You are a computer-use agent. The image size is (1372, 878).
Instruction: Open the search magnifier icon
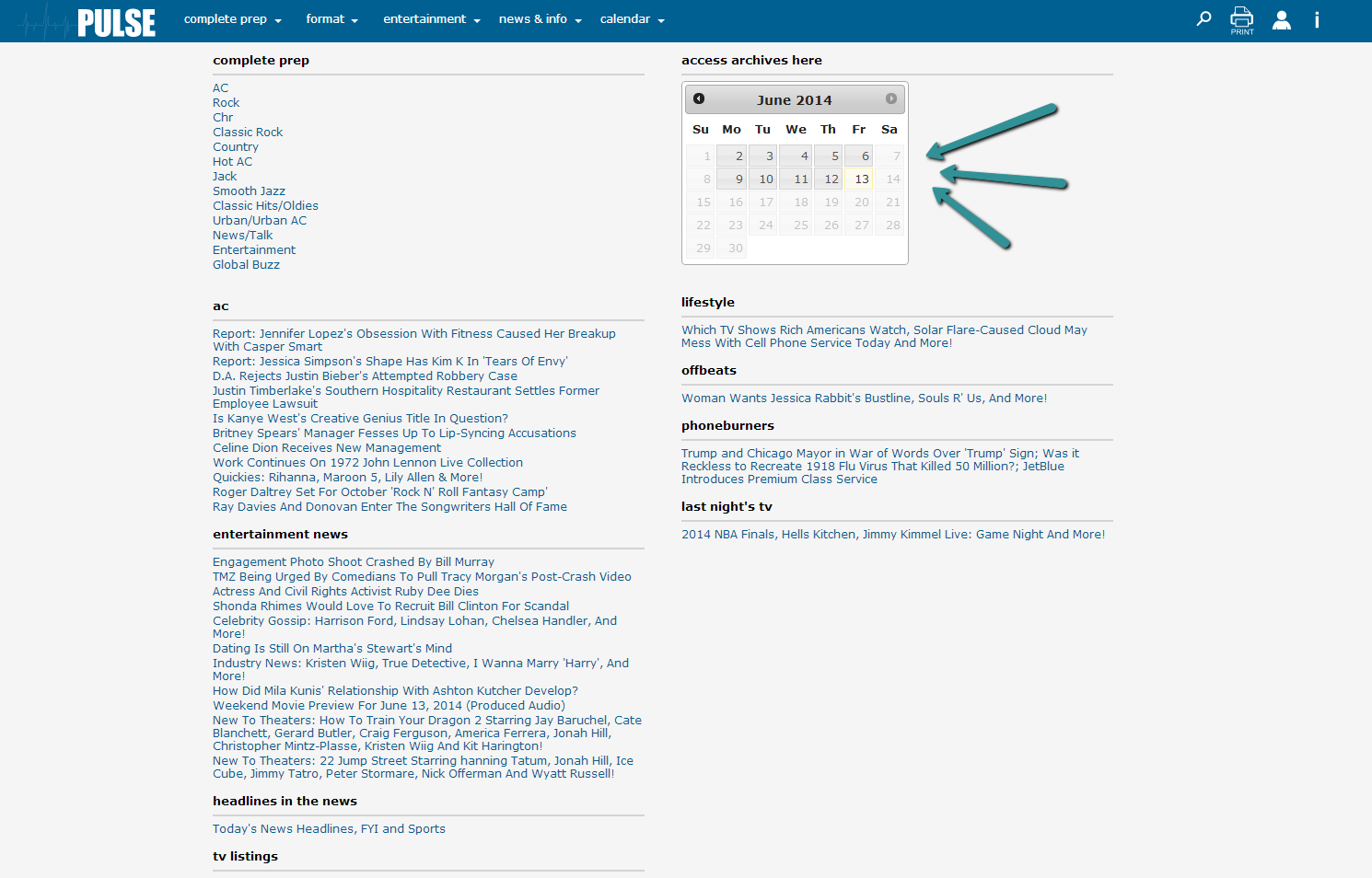tap(1203, 18)
